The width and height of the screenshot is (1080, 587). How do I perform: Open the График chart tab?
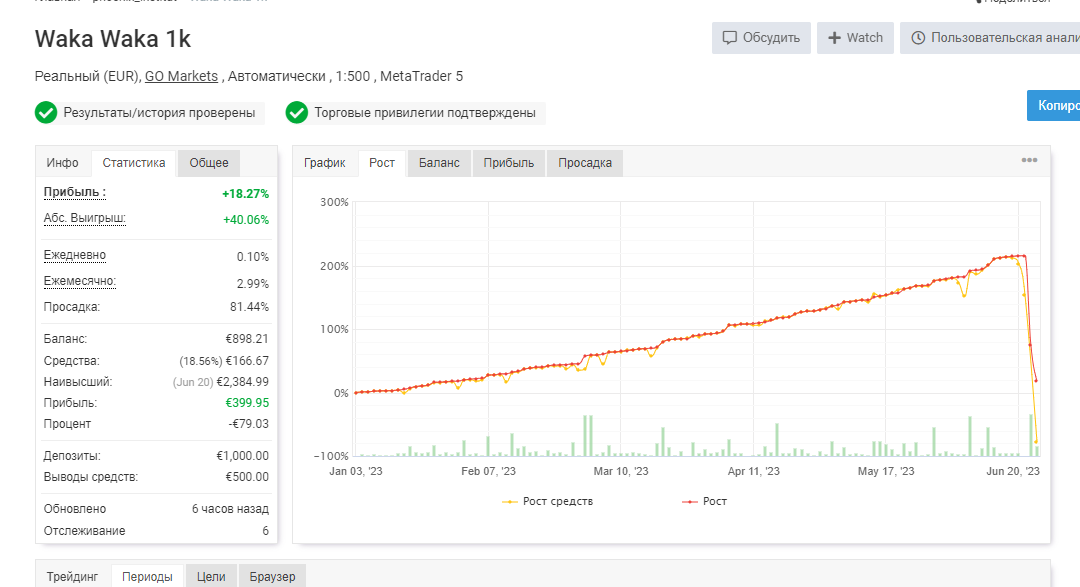(x=324, y=163)
